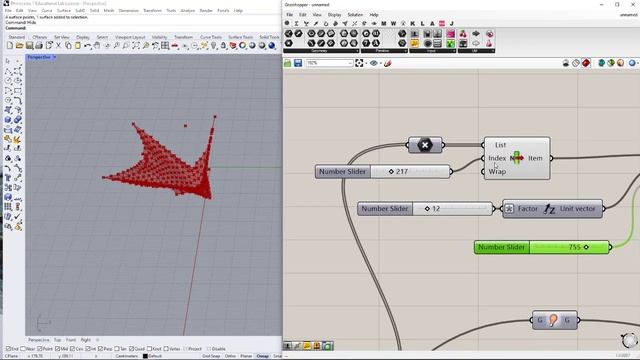Toggle the Near osnap checkbox

point(22,349)
